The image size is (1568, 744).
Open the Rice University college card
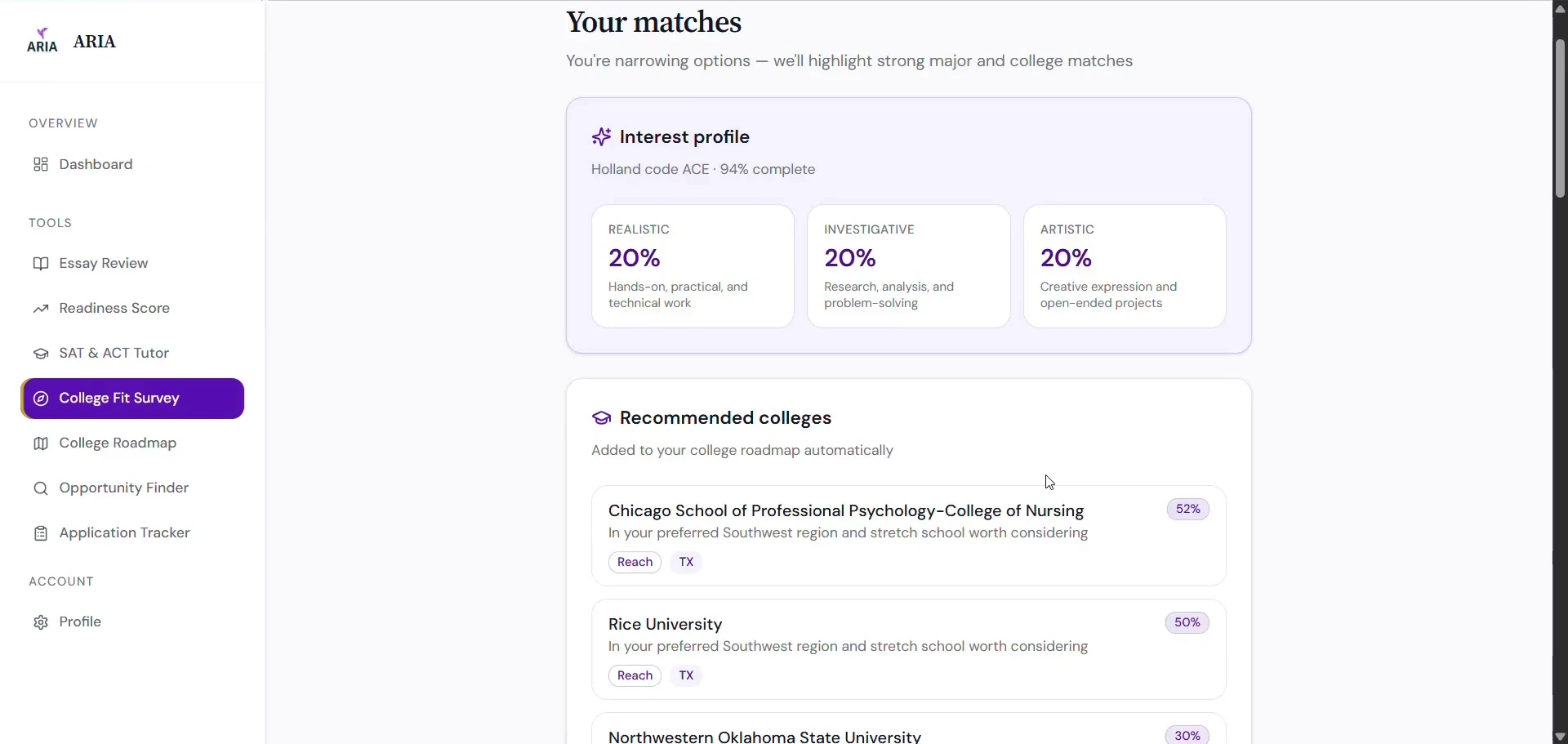click(909, 649)
